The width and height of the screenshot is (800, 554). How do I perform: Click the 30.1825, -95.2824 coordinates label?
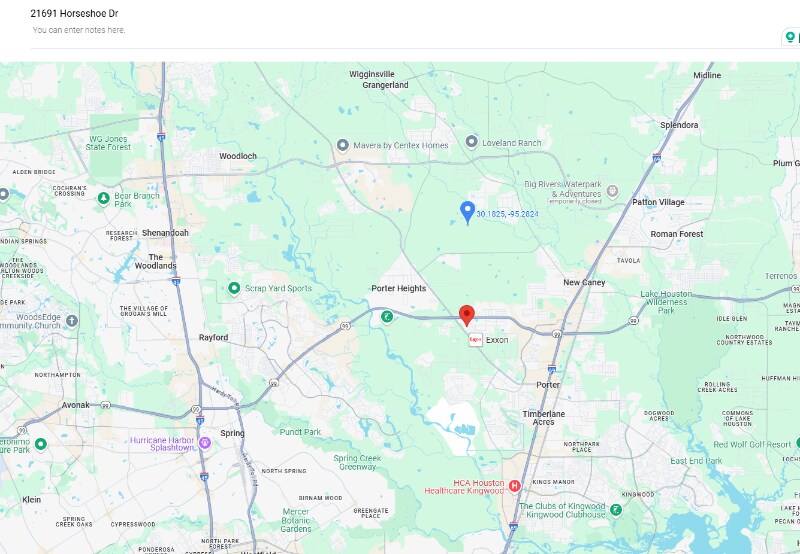point(507,214)
